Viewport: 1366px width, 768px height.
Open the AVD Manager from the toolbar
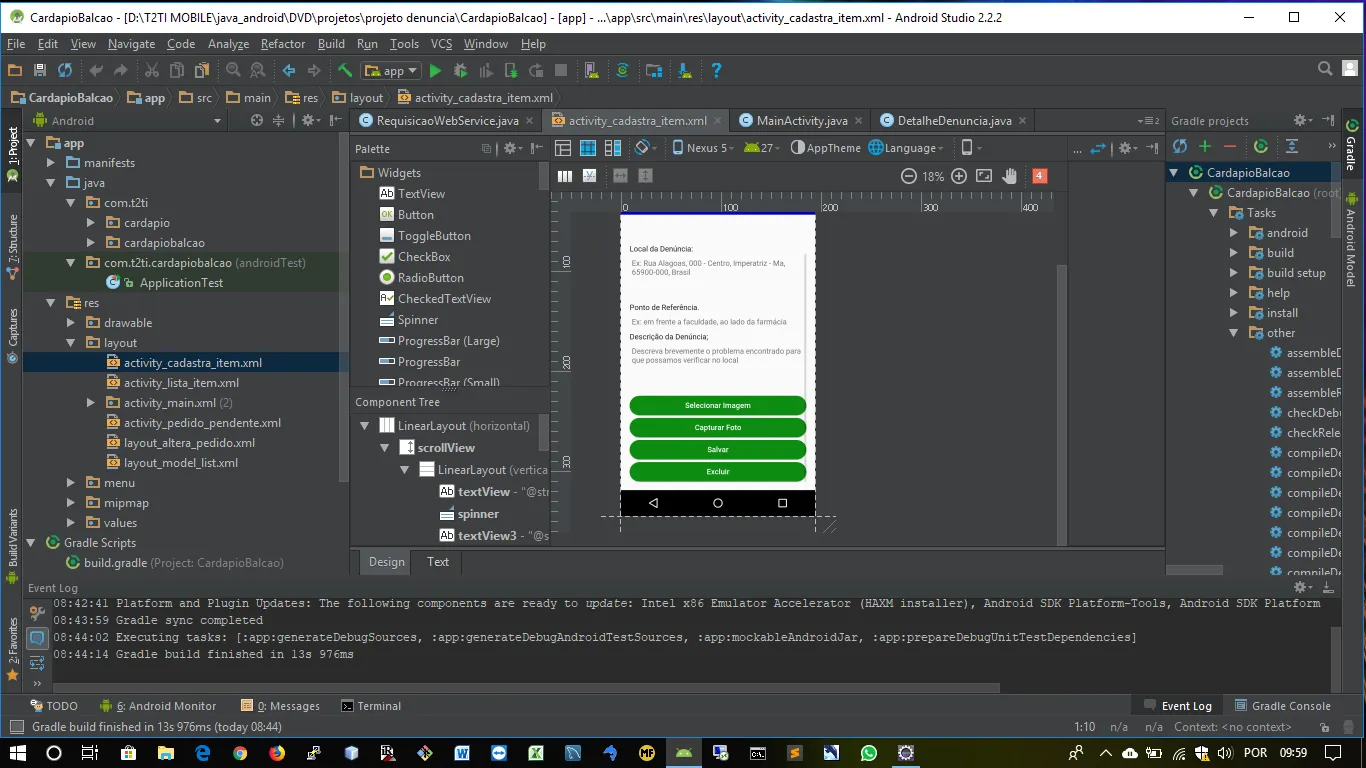[x=592, y=71]
